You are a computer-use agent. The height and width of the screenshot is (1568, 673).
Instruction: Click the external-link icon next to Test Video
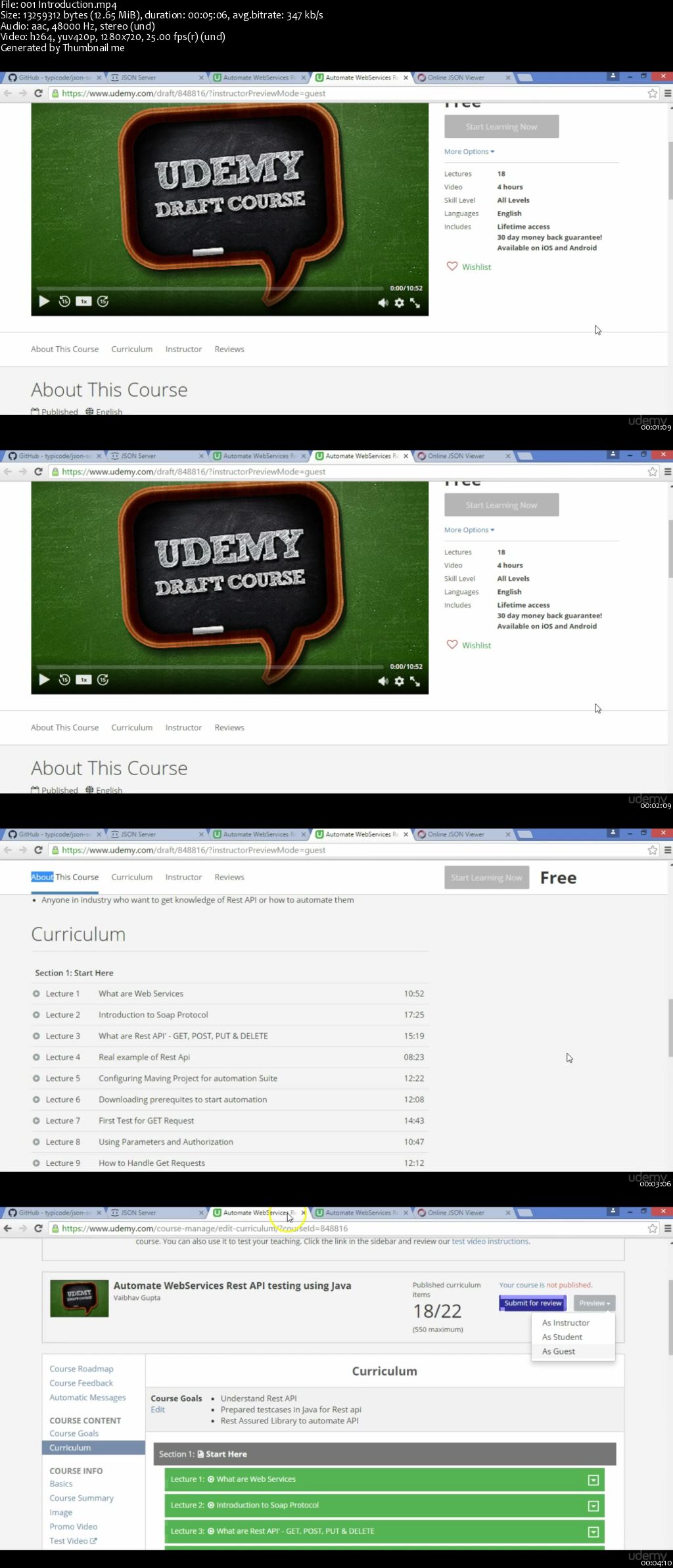click(93, 1540)
